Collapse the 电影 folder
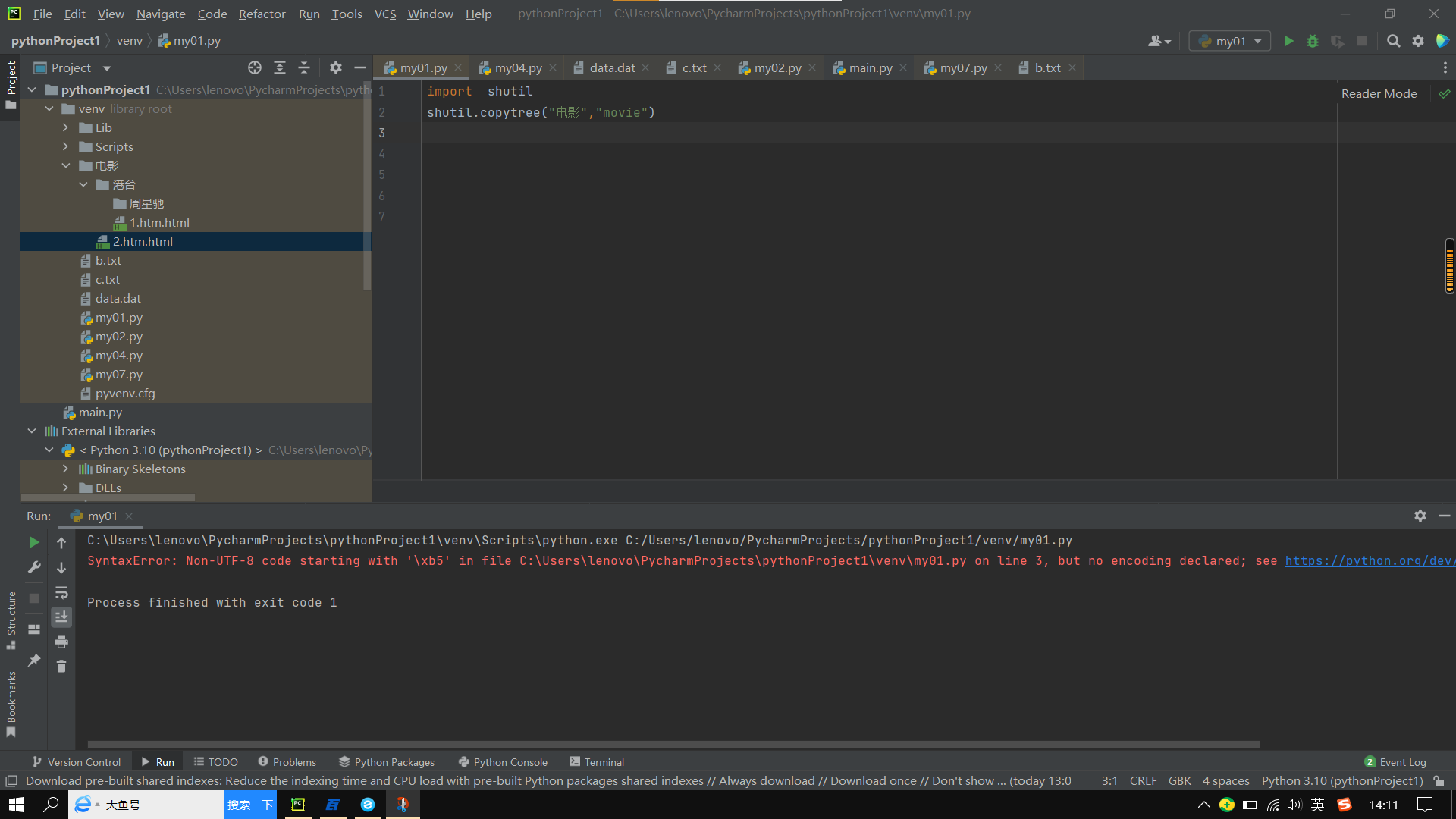The width and height of the screenshot is (1456, 819). coord(66,165)
